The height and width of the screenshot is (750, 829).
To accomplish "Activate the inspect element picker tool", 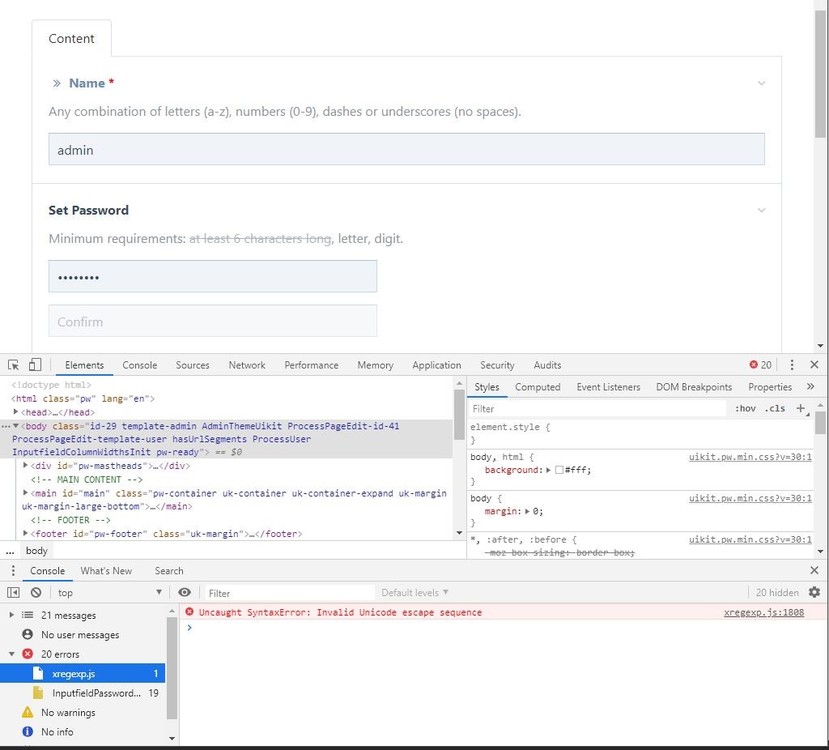I will coord(13,365).
